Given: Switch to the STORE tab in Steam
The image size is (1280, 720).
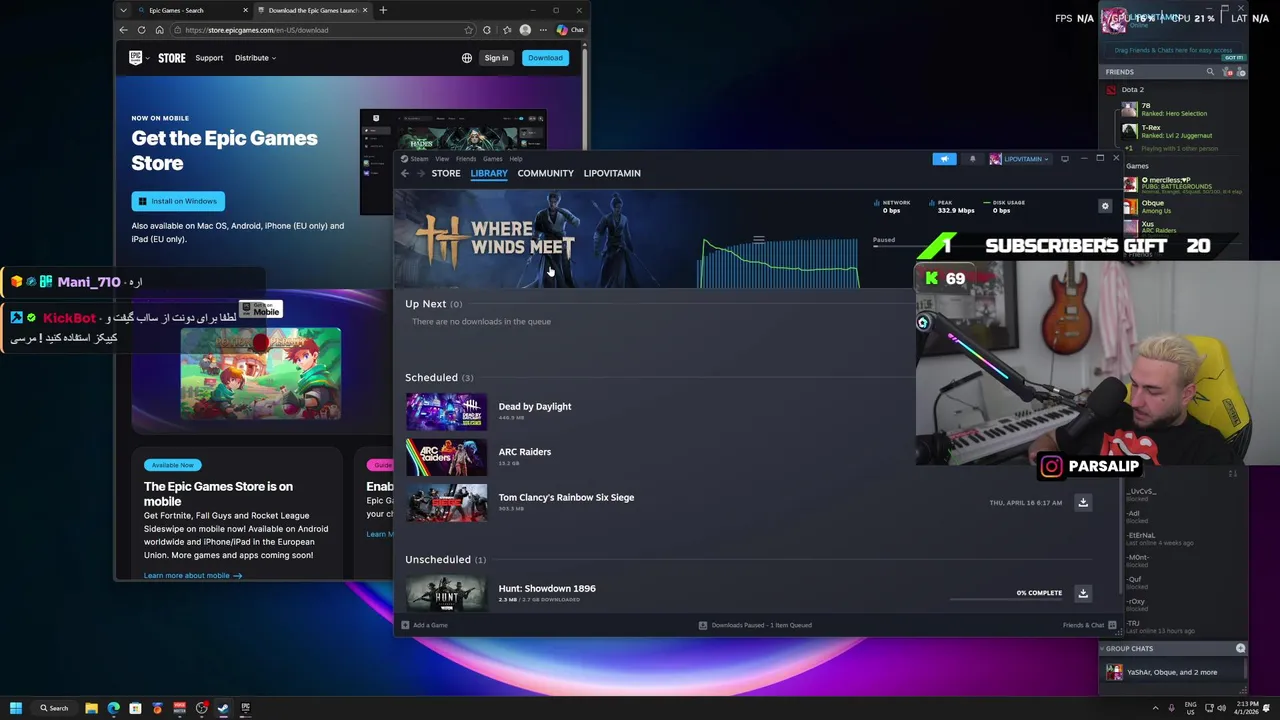Looking at the screenshot, I should click(x=446, y=173).
